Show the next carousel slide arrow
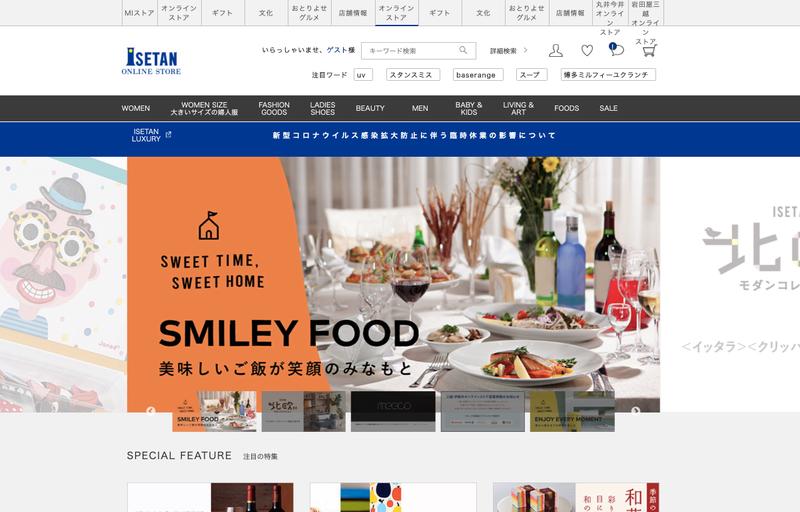The image size is (800, 512). click(x=635, y=411)
